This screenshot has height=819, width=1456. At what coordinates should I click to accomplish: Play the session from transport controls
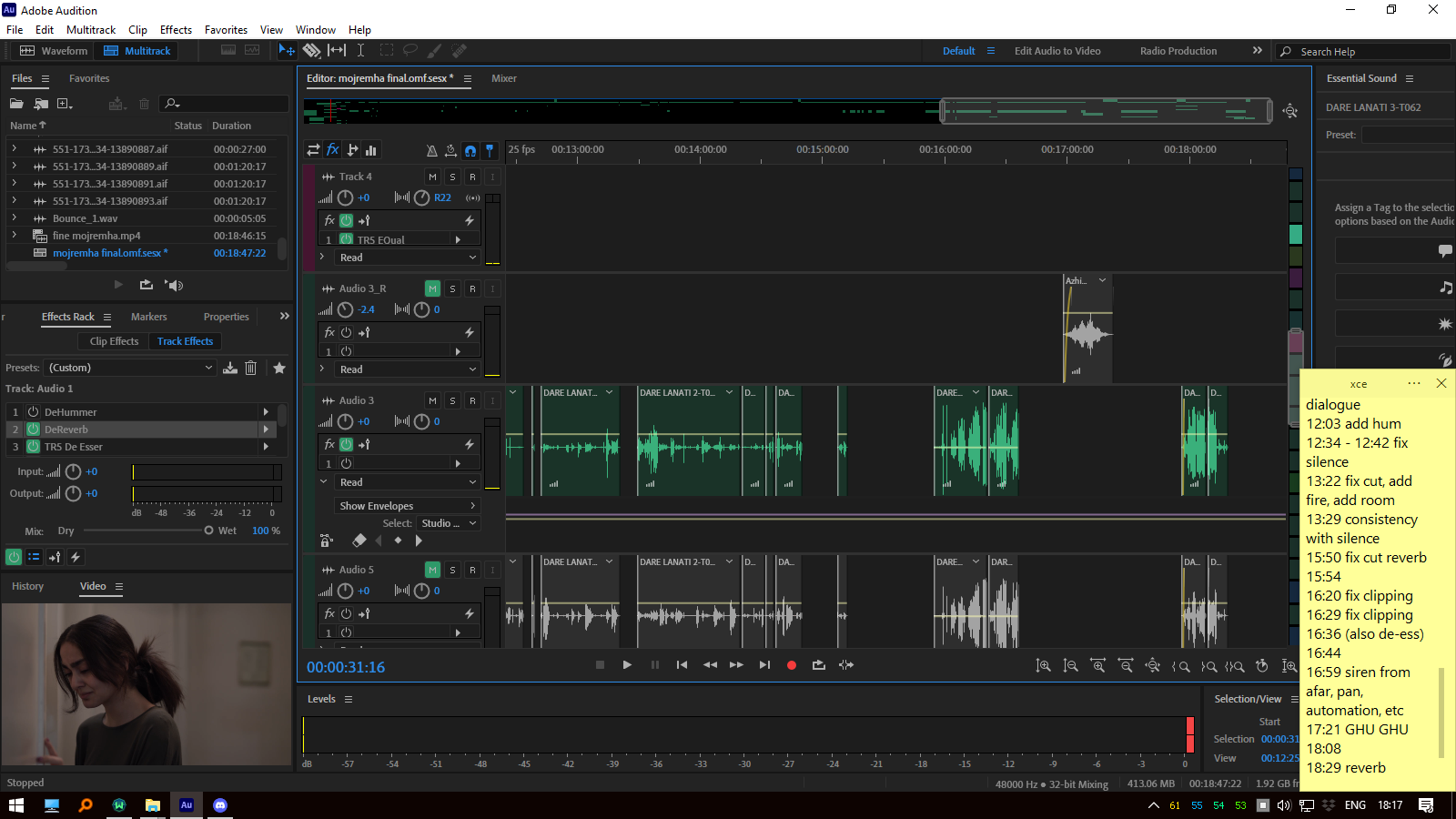pyautogui.click(x=627, y=665)
